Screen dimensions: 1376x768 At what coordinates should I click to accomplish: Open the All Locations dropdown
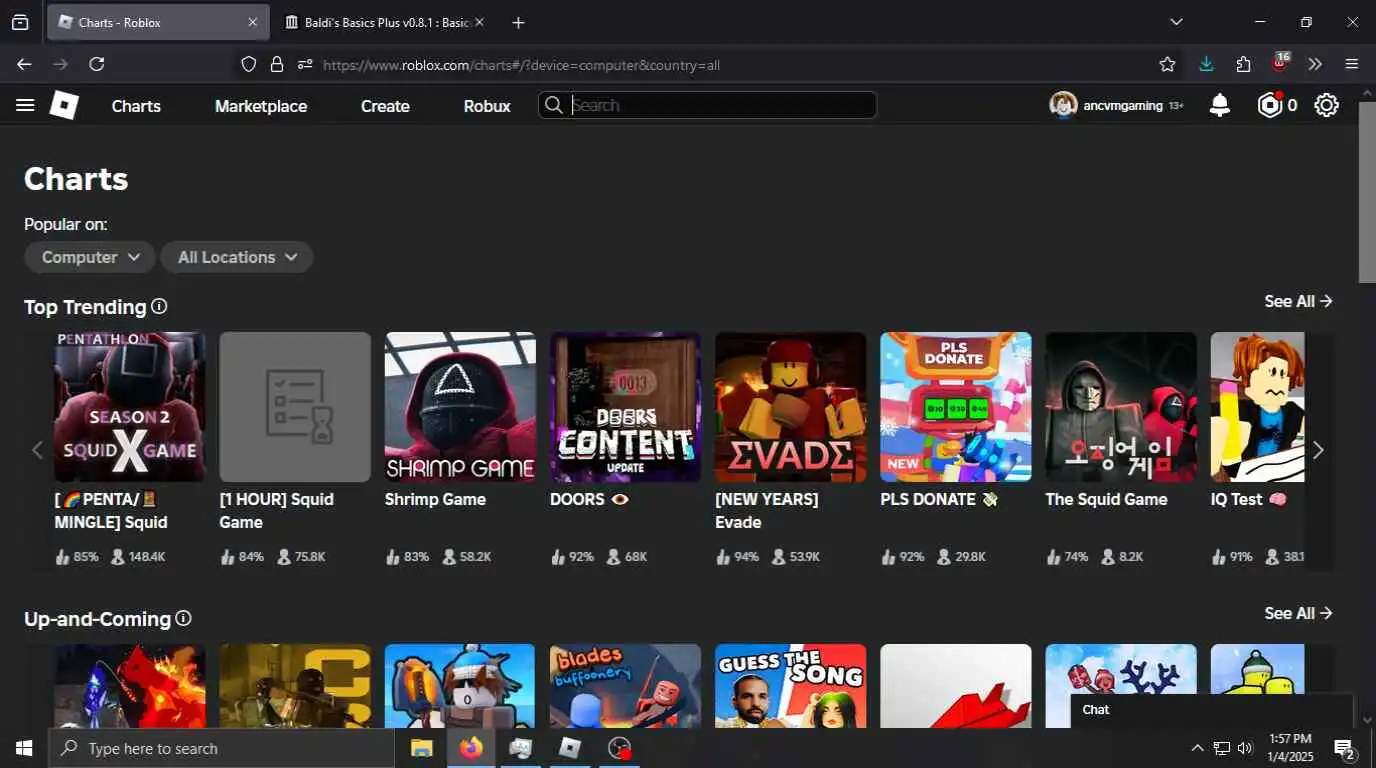click(237, 257)
